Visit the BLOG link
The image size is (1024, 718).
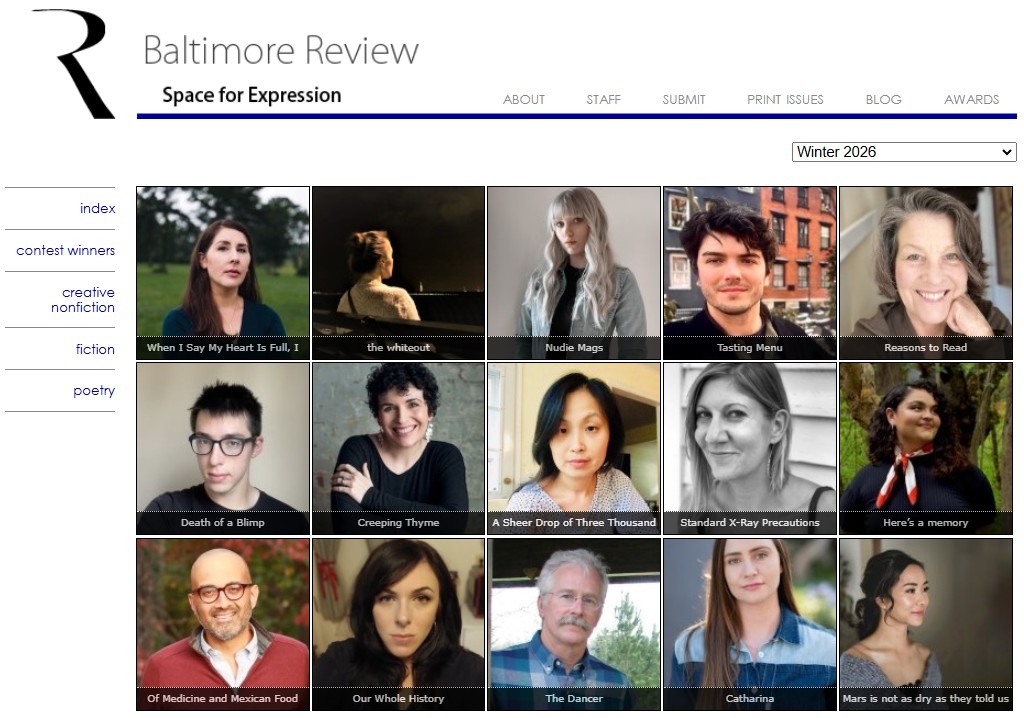coord(883,100)
